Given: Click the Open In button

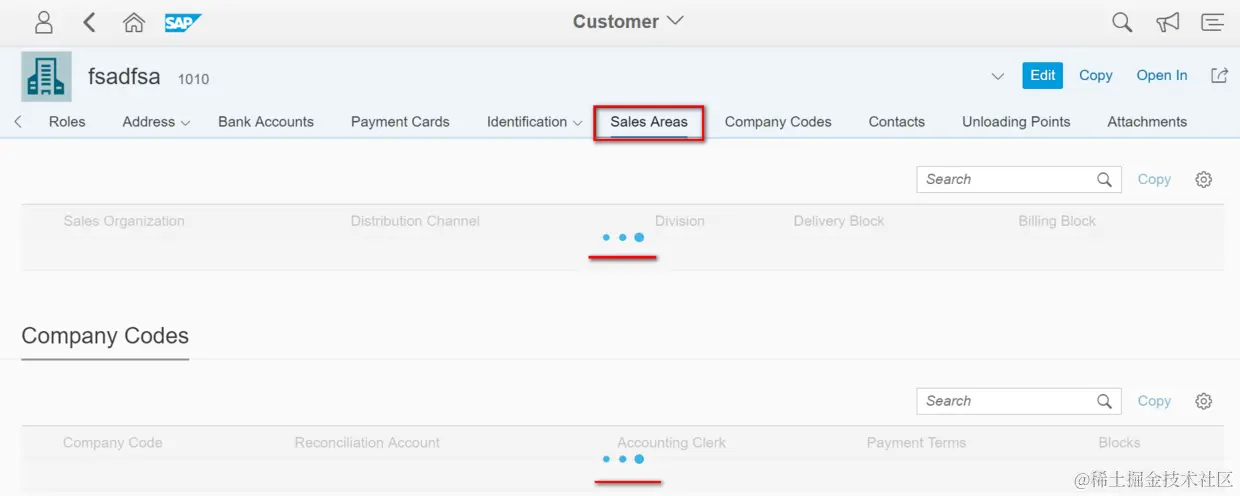Looking at the screenshot, I should 1162,75.
